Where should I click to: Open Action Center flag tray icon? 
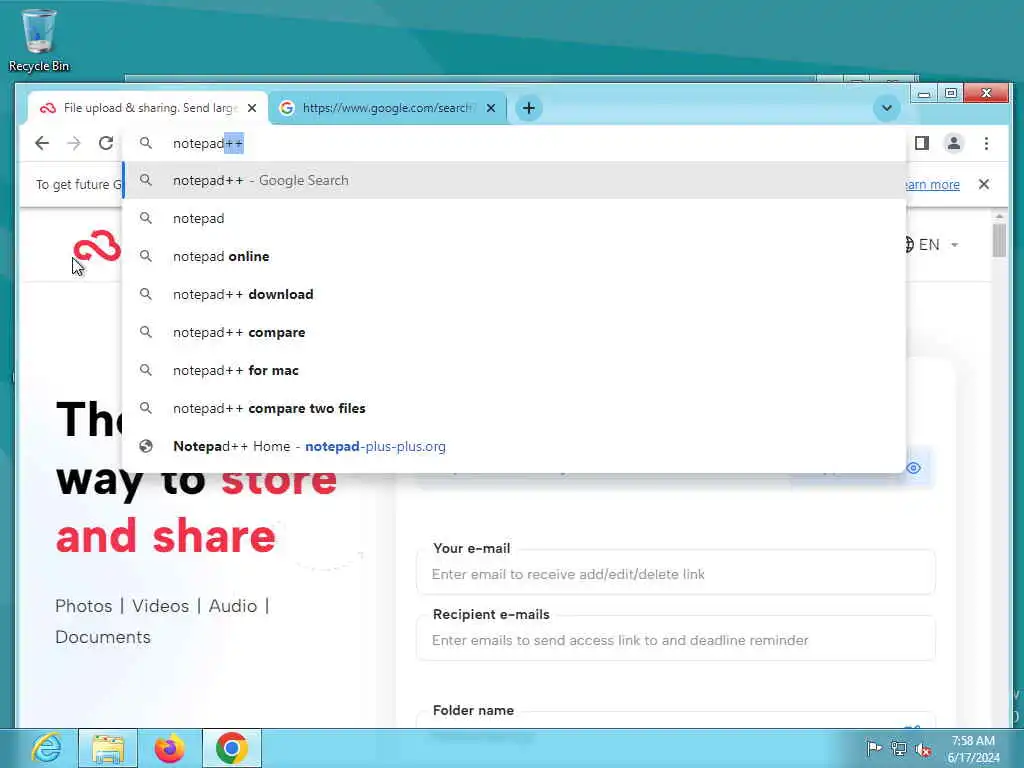tap(873, 748)
